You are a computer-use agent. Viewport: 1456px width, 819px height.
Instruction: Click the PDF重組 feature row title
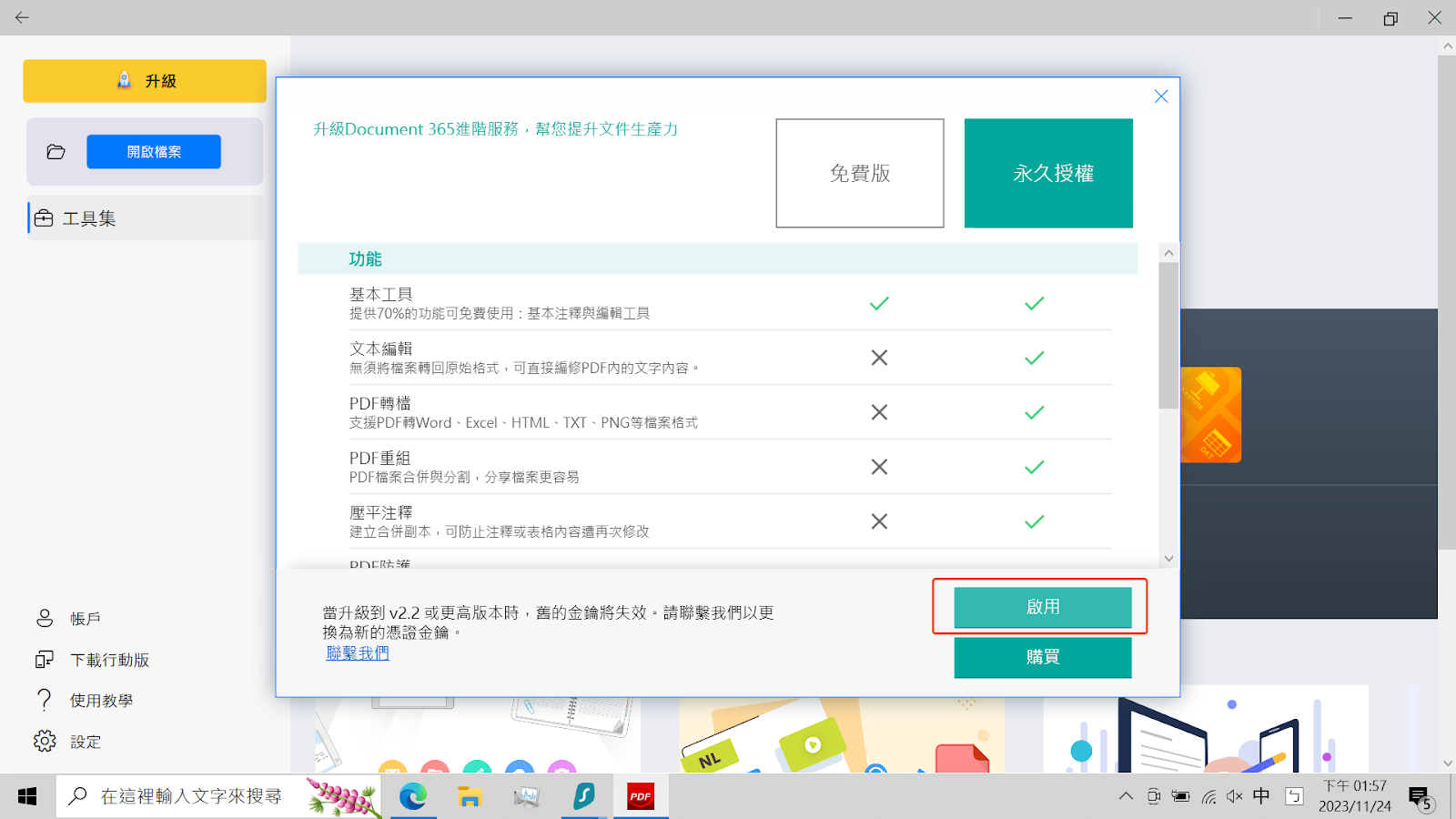[x=380, y=458]
